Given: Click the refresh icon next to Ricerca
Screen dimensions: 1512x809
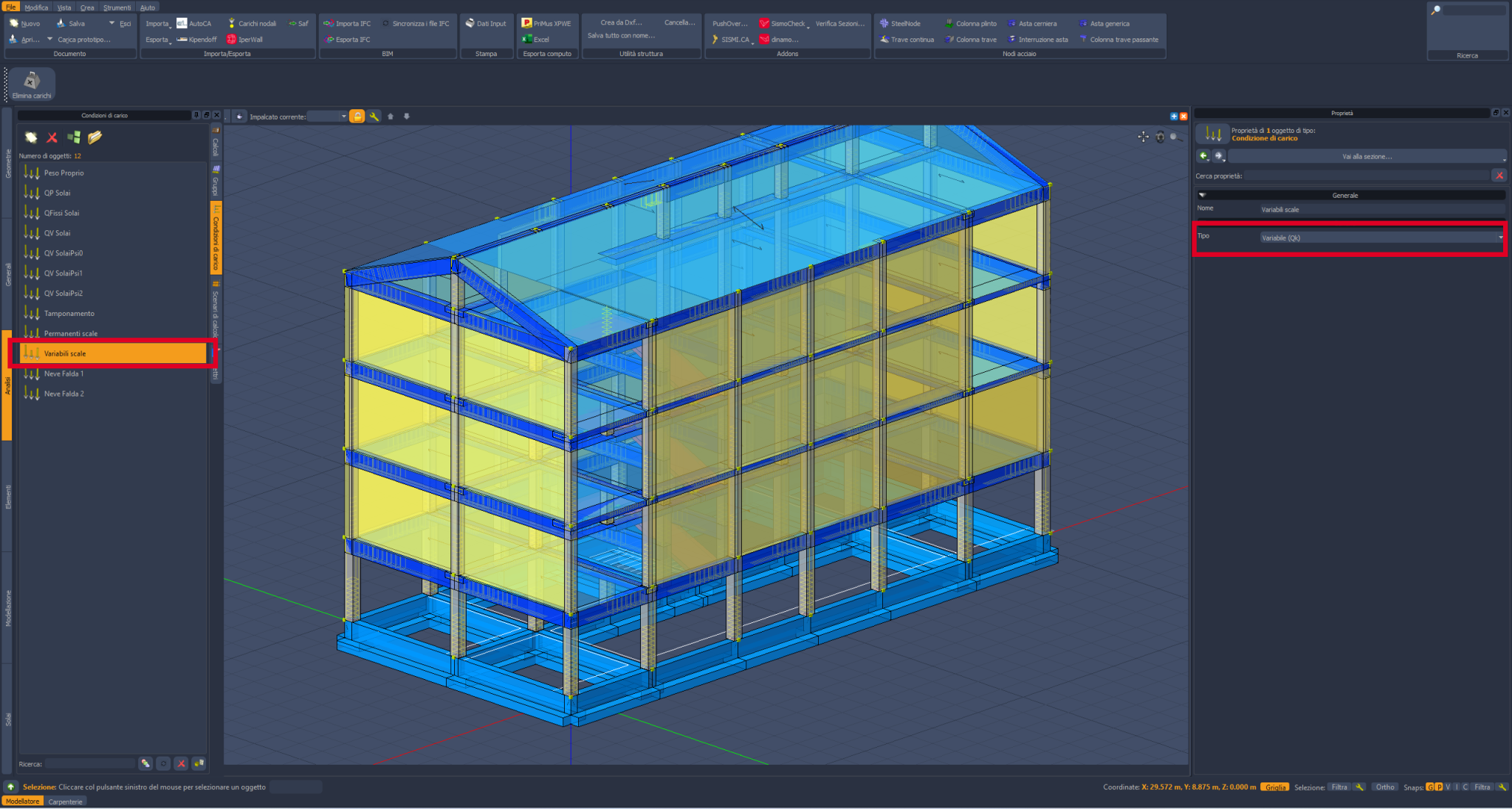Looking at the screenshot, I should [x=163, y=764].
